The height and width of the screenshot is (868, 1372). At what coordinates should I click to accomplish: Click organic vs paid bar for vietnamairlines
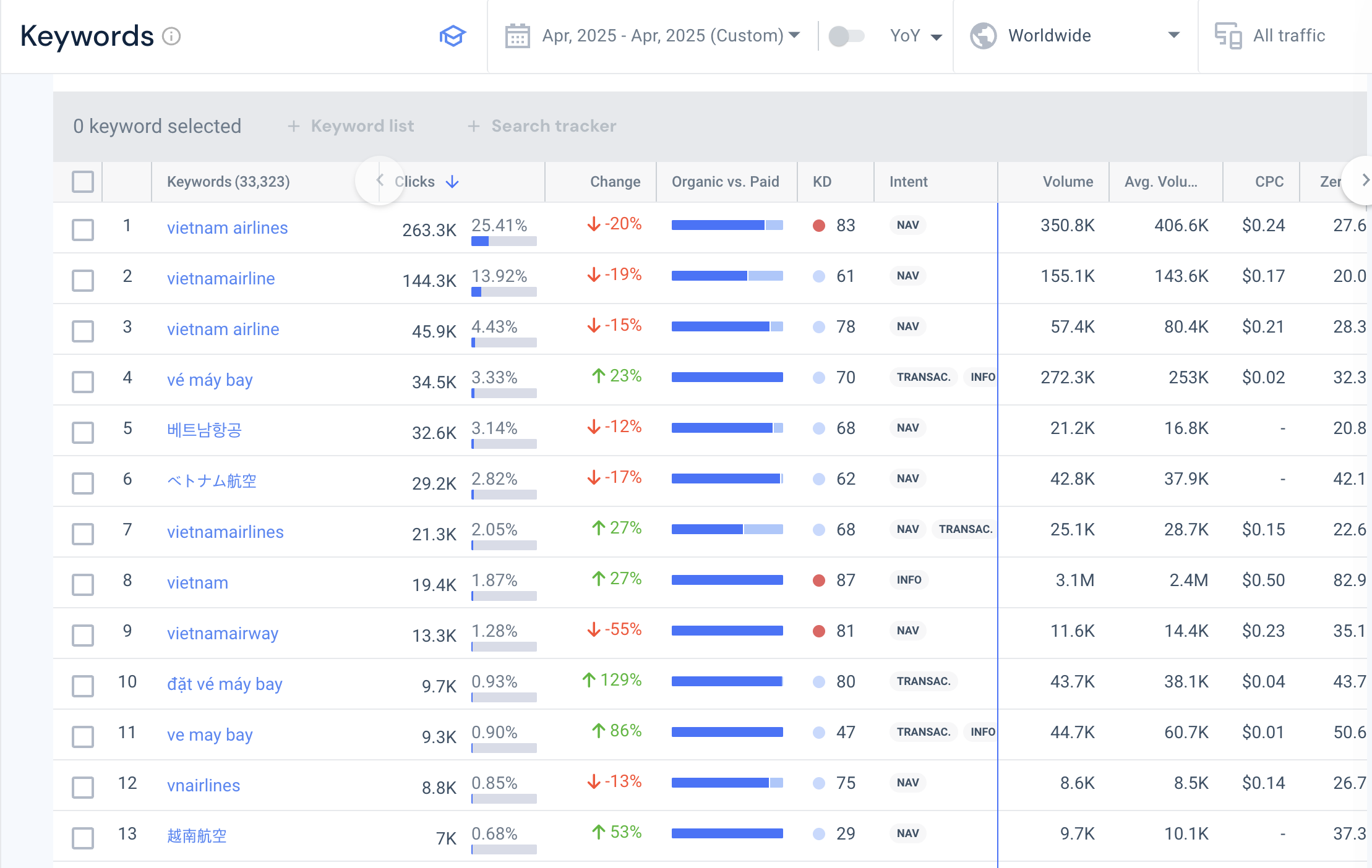pos(727,529)
